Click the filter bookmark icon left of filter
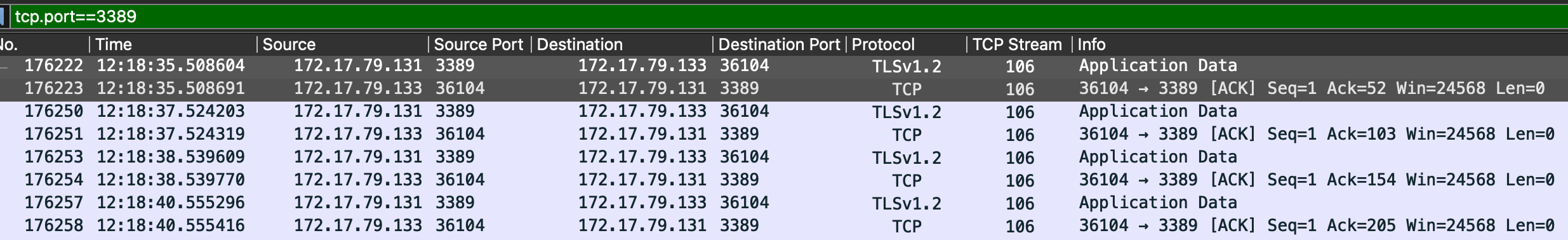Screen dimensions: 1568x240 [x=3, y=17]
